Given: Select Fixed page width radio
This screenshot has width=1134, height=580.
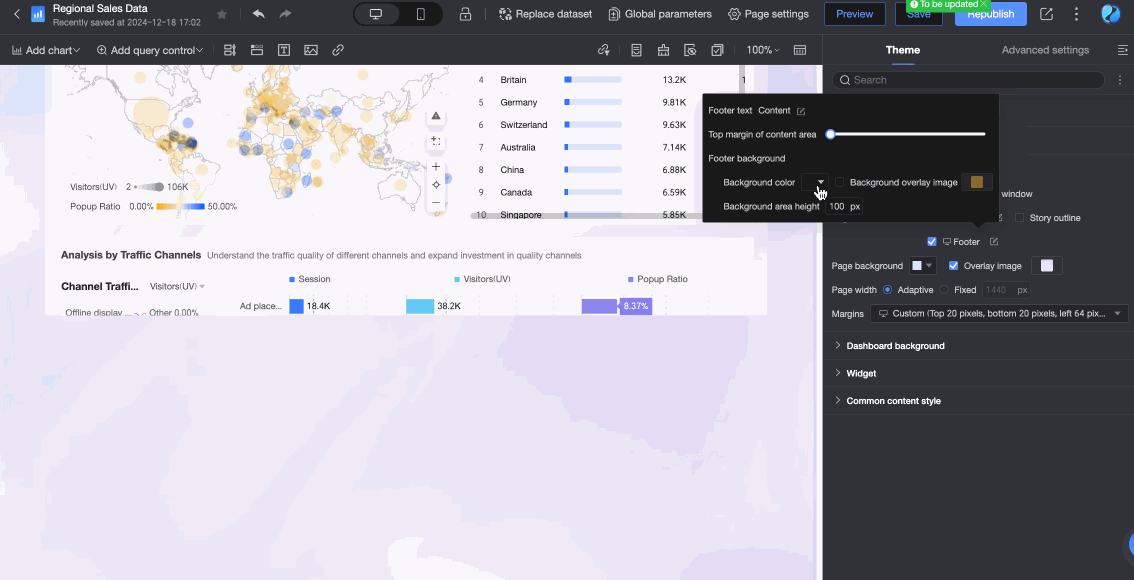Looking at the screenshot, I should point(945,290).
